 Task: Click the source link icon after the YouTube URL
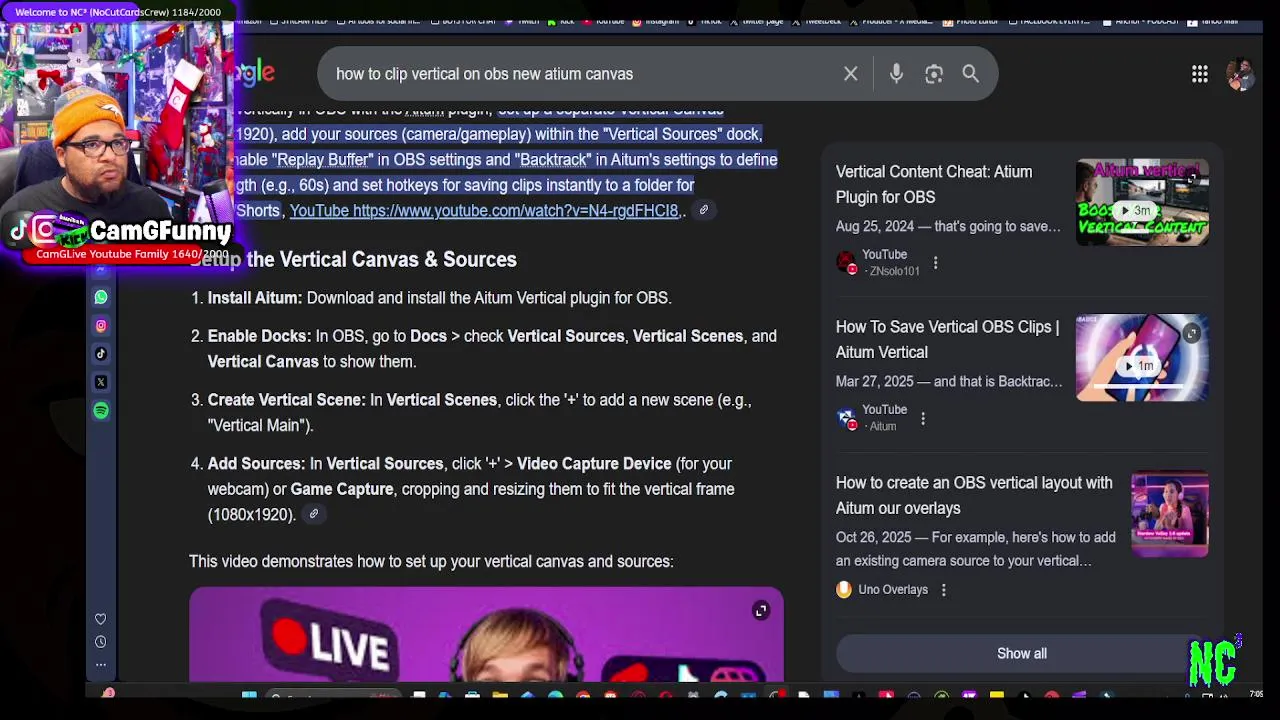point(703,210)
